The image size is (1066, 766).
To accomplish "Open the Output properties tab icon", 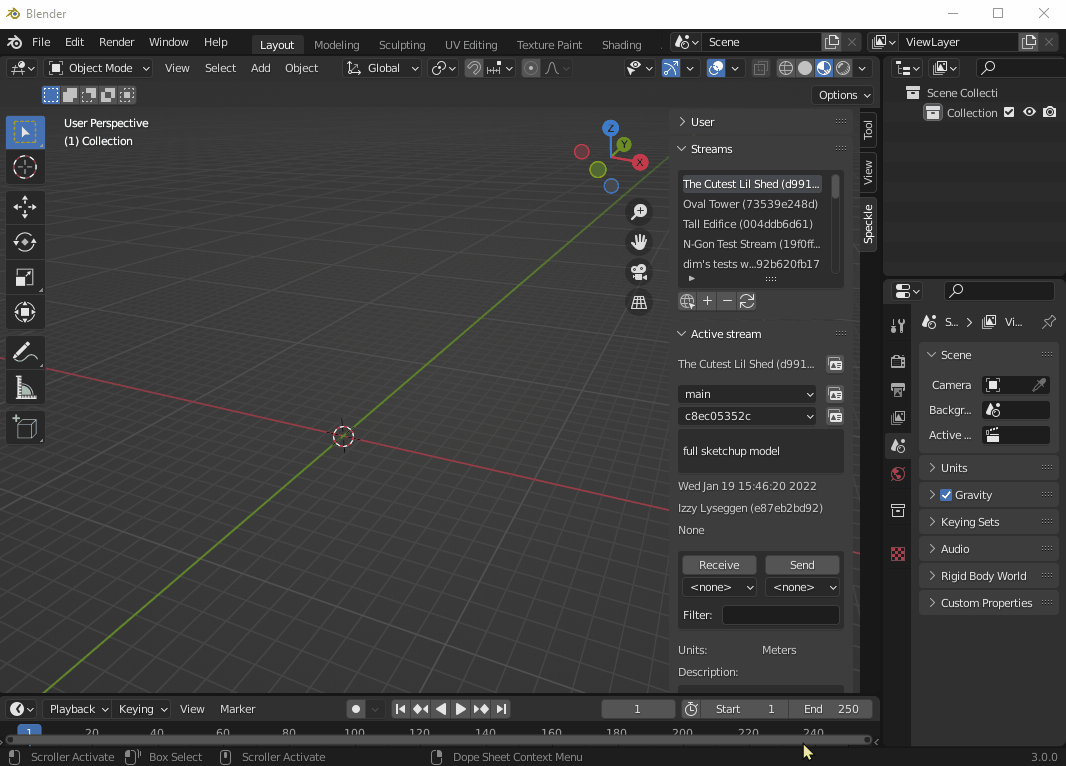I will (897, 389).
